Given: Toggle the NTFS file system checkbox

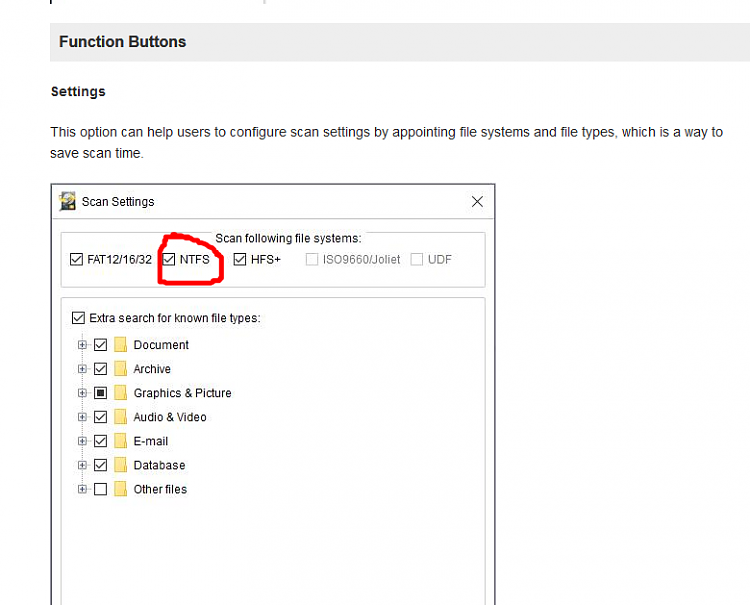Looking at the screenshot, I should click(x=169, y=260).
